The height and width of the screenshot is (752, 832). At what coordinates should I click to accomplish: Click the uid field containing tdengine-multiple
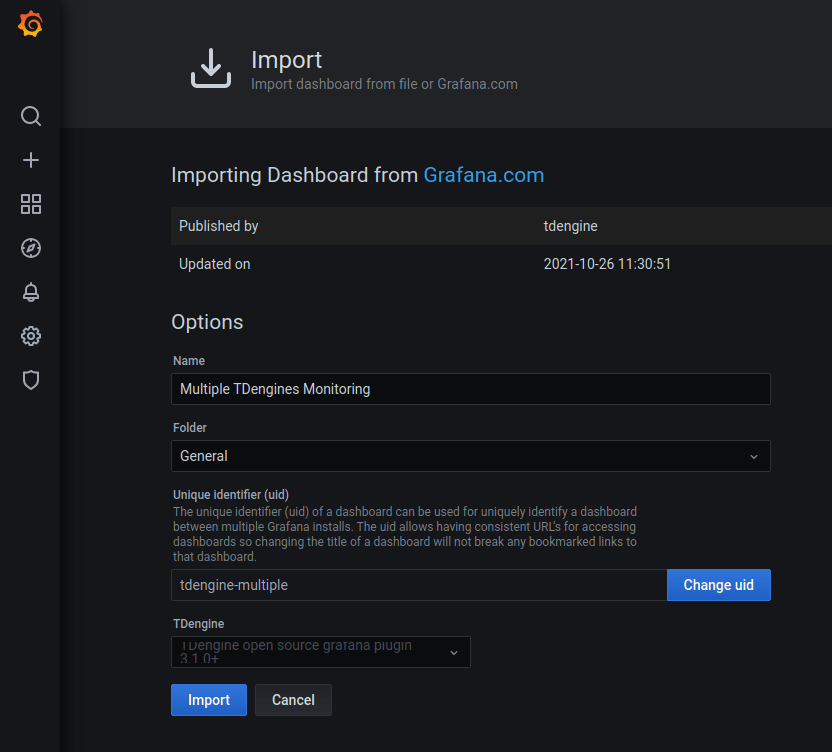pos(418,585)
